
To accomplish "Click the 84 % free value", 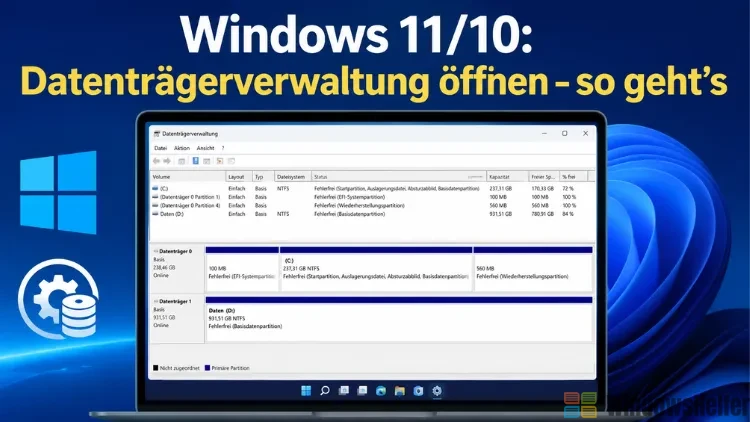I will 568,214.
